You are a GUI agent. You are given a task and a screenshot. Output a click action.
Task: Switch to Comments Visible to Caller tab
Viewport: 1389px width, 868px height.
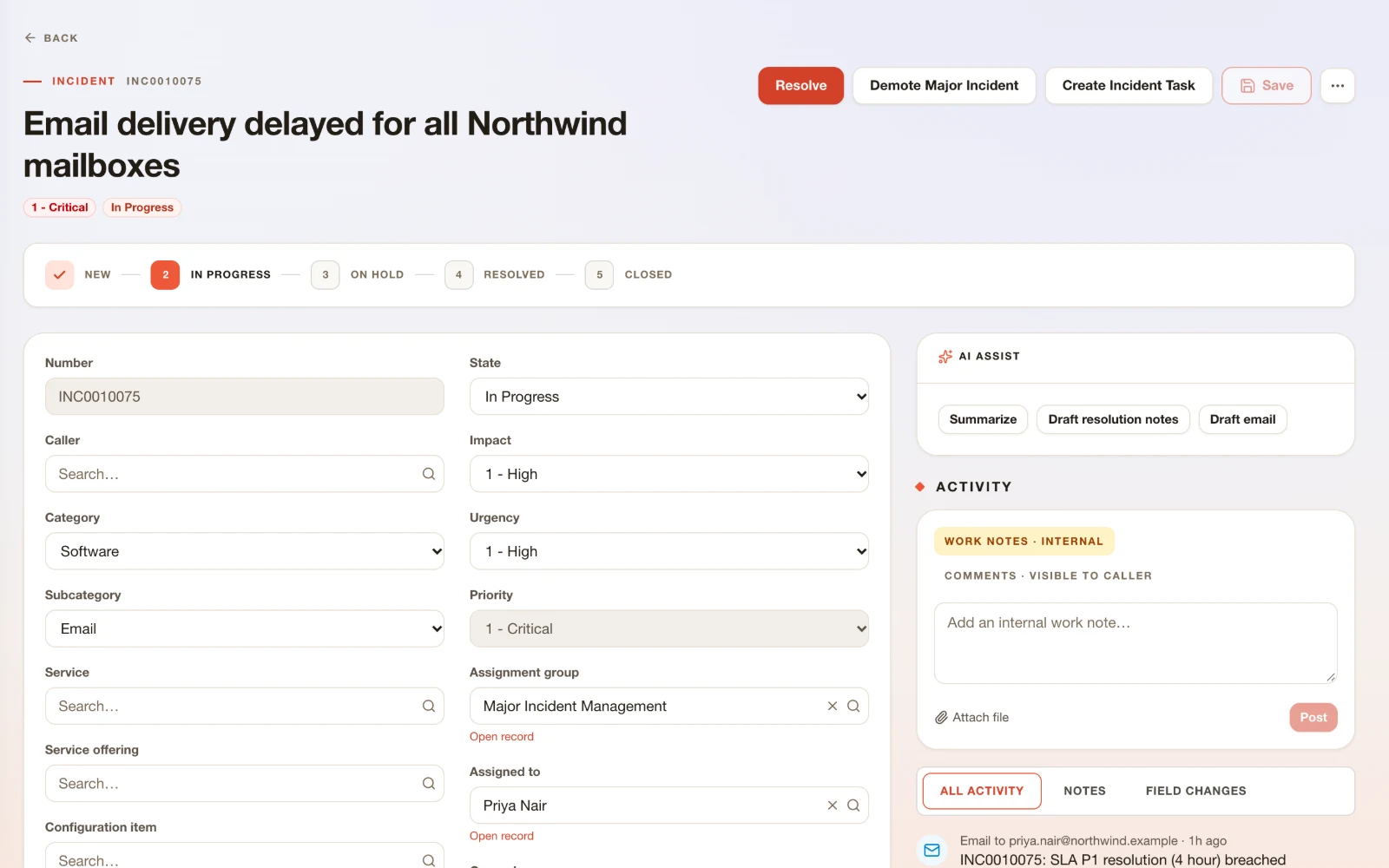click(x=1048, y=575)
